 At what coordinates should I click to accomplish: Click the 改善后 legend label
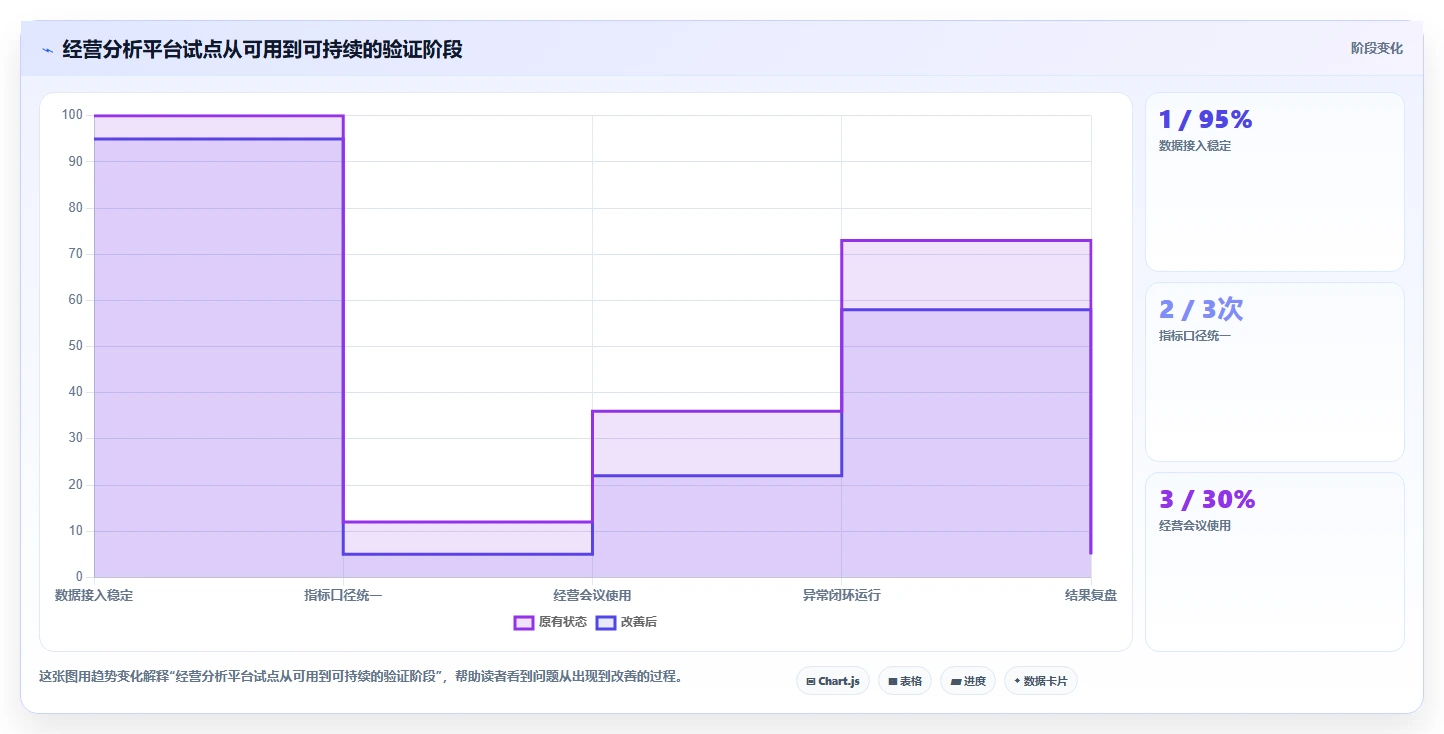point(639,622)
